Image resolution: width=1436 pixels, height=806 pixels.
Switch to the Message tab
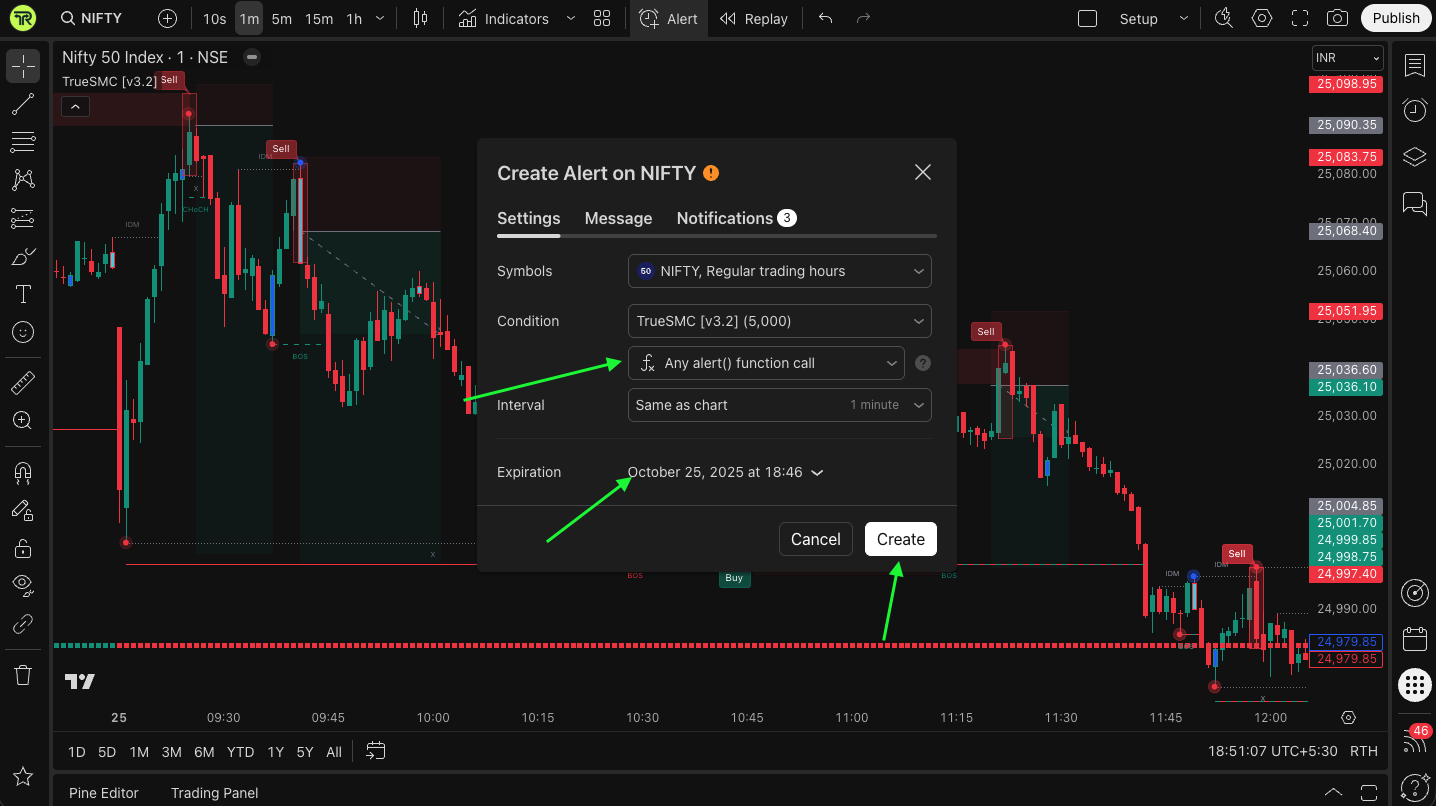pyautogui.click(x=618, y=218)
